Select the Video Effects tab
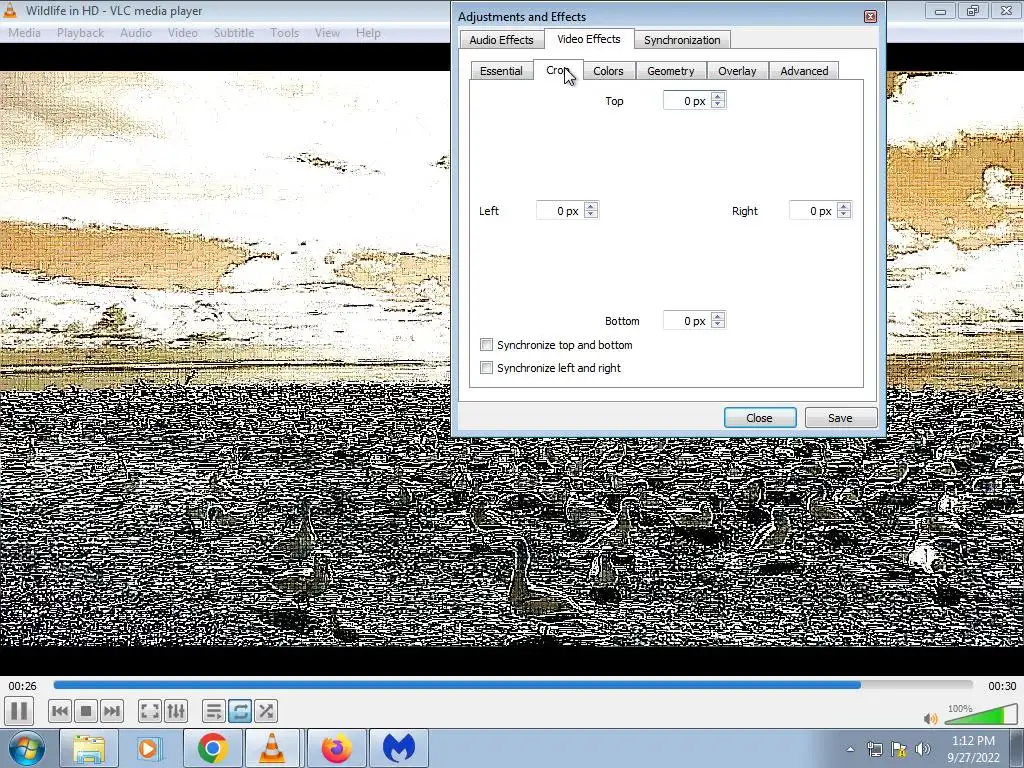The height and width of the screenshot is (768, 1024). click(588, 39)
